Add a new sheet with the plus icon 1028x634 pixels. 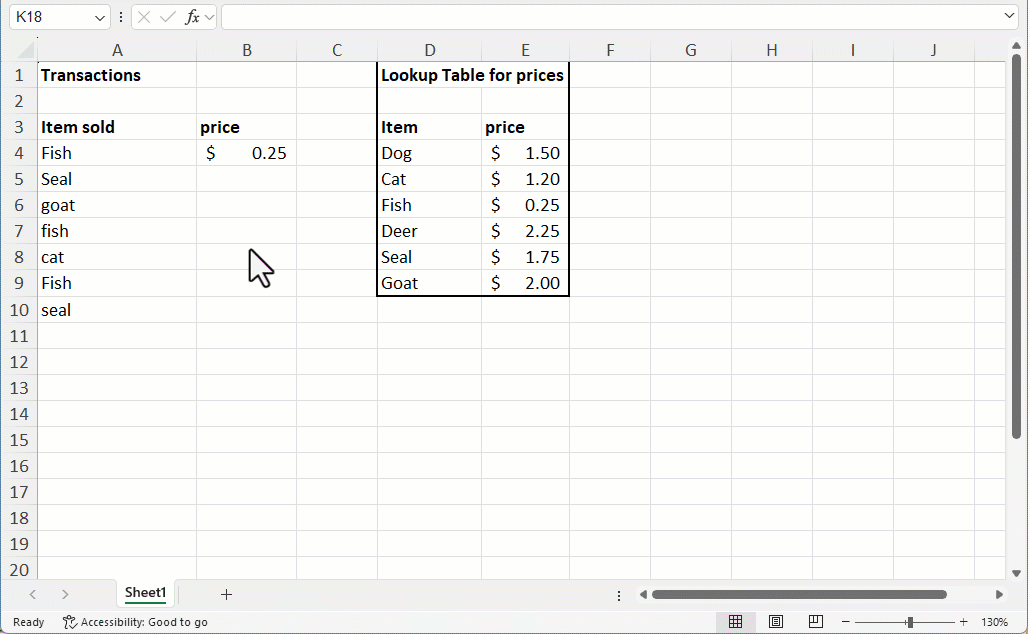click(226, 594)
